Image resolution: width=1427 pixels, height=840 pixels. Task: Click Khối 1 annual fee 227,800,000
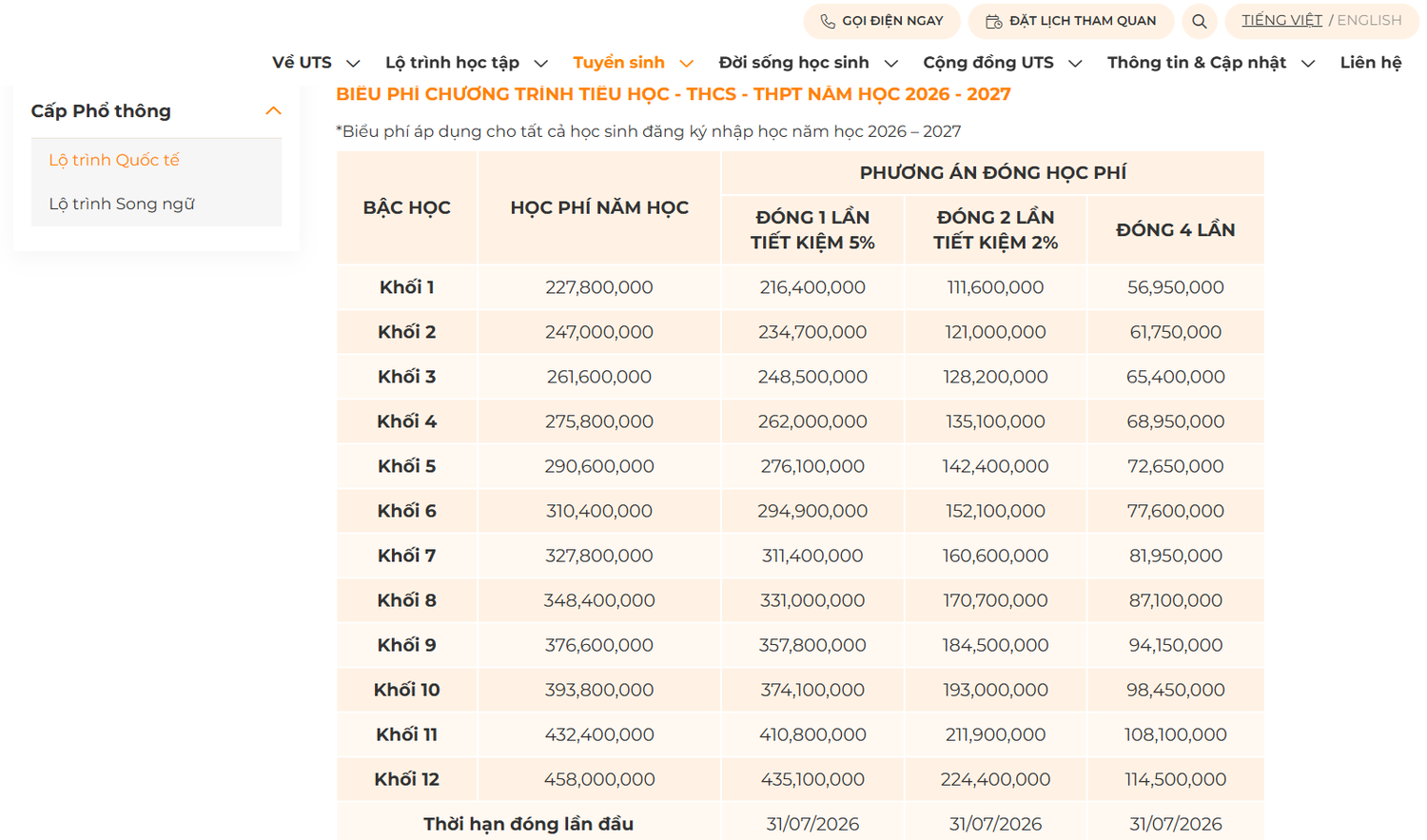pos(599,287)
